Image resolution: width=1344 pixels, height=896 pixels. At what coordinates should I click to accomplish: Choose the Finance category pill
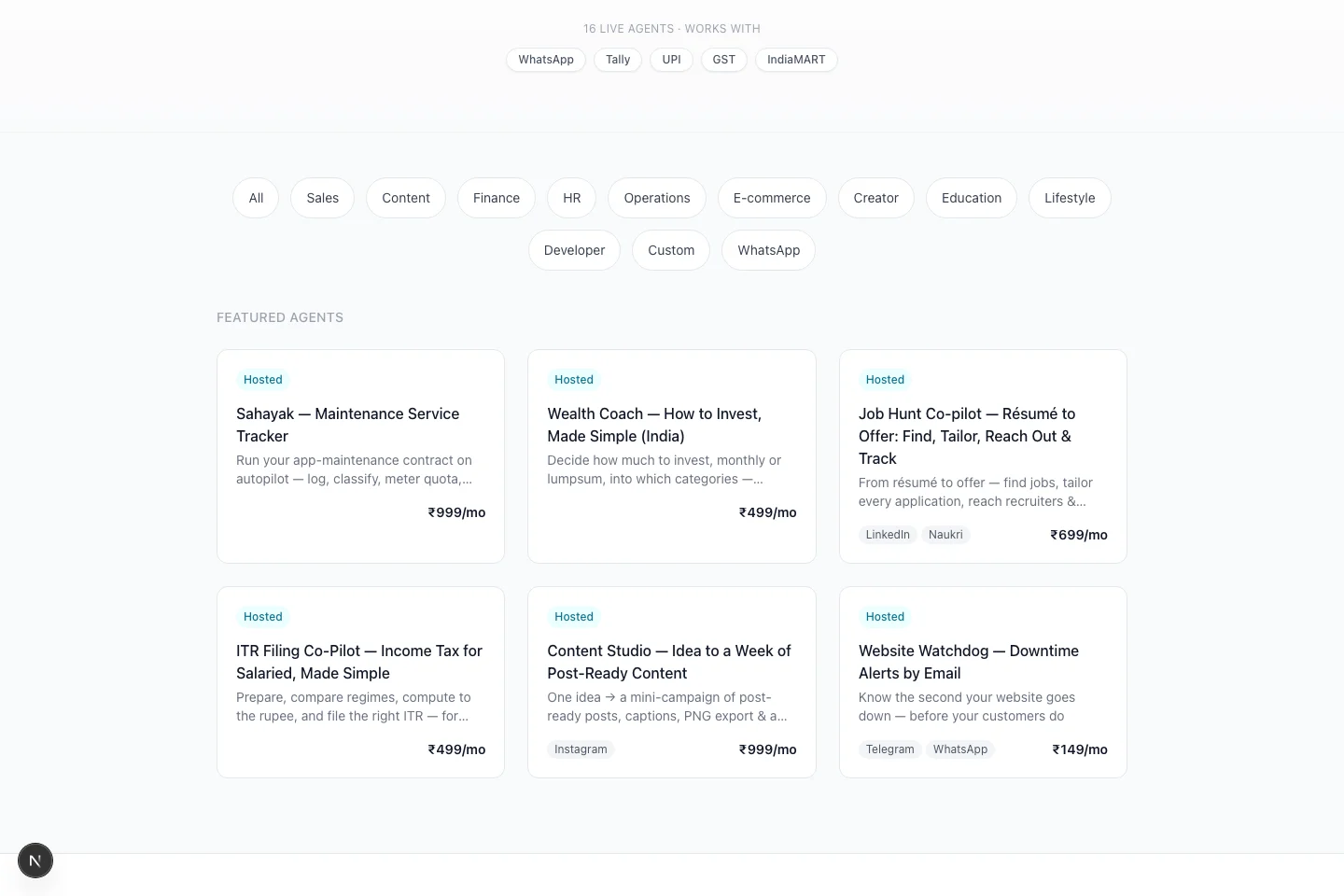pyautogui.click(x=497, y=198)
